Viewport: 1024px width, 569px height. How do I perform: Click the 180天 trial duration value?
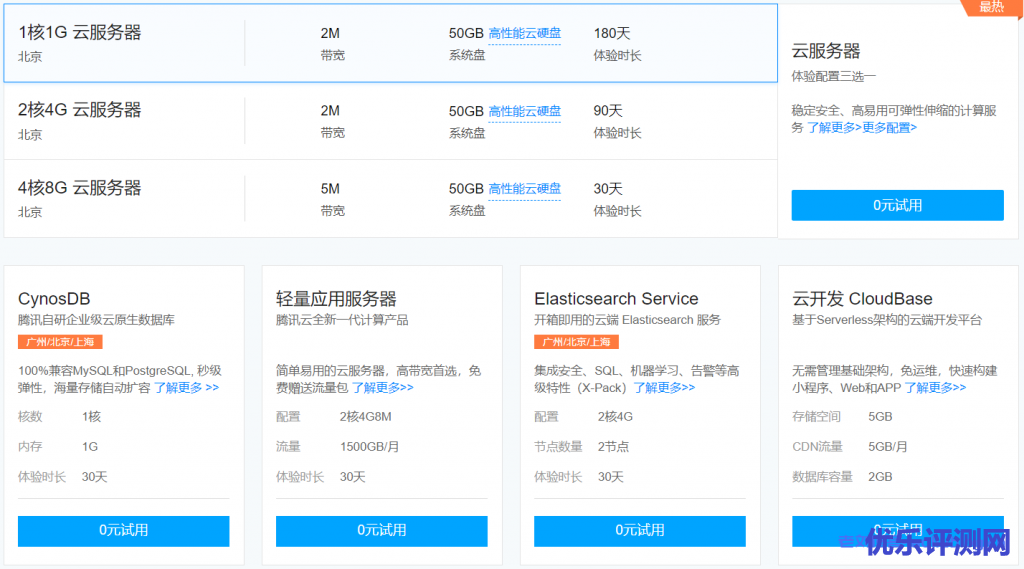pyautogui.click(x=611, y=33)
